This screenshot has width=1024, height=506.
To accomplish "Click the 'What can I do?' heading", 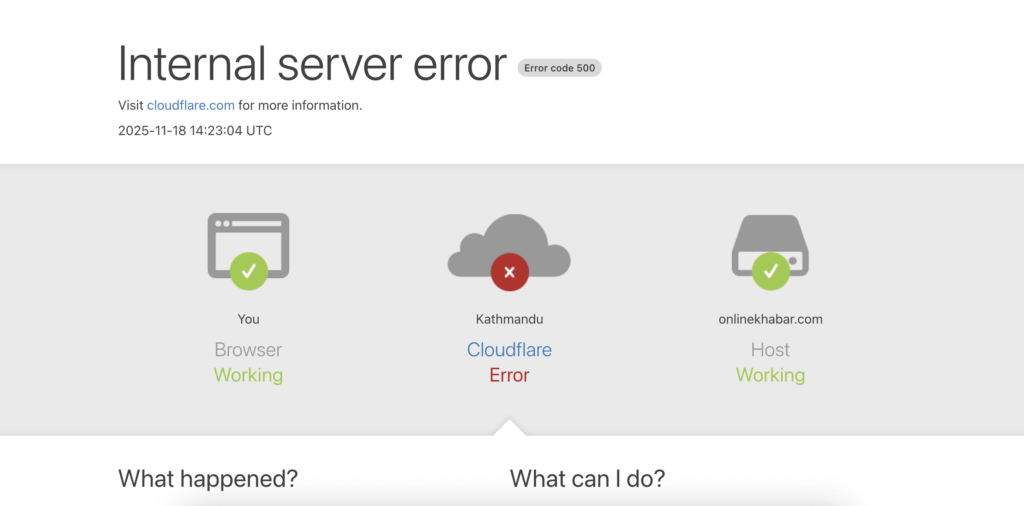I will (587, 479).
